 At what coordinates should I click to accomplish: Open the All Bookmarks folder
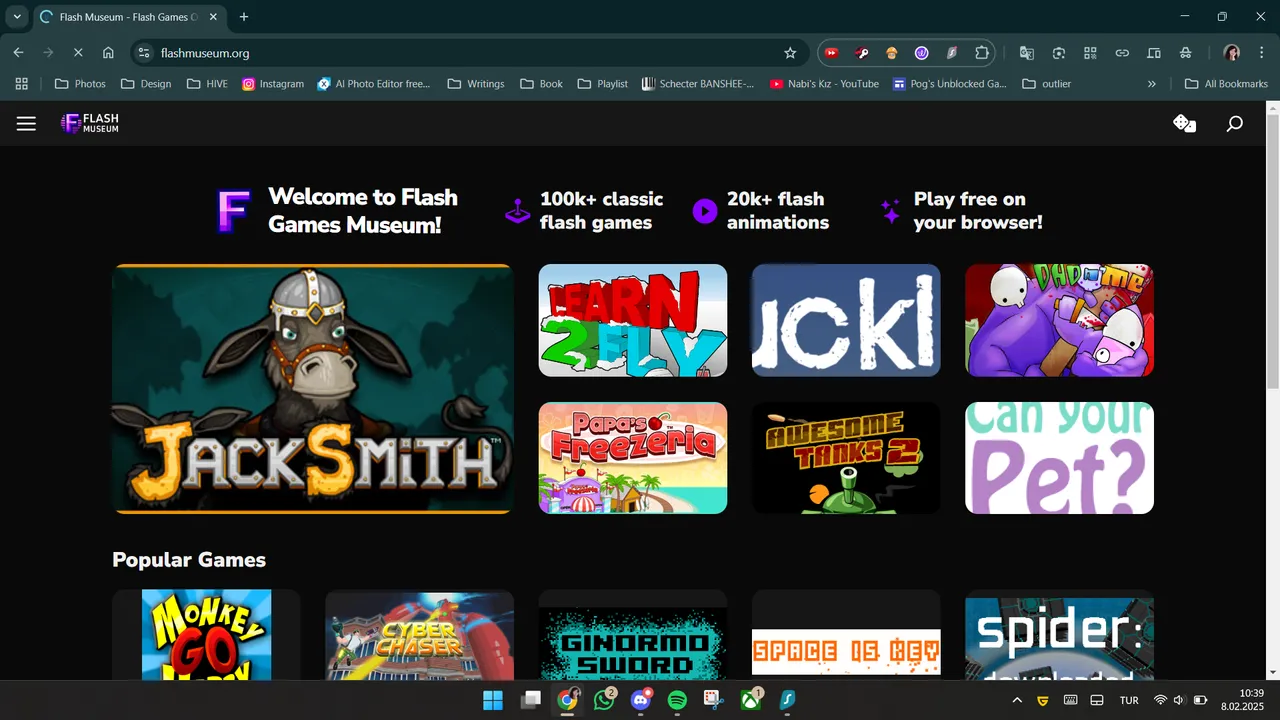1226,84
